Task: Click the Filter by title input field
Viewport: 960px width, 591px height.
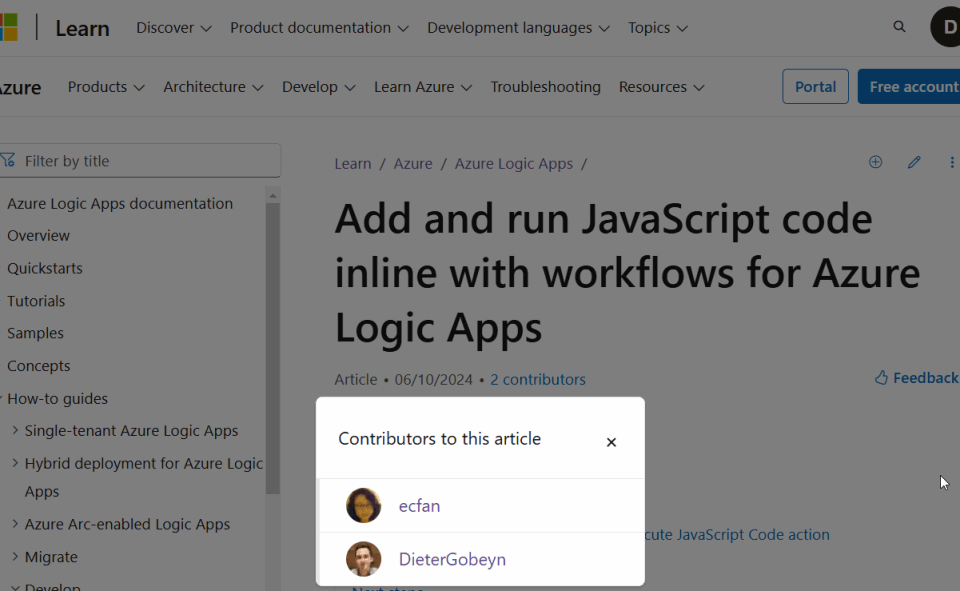Action: coord(140,160)
